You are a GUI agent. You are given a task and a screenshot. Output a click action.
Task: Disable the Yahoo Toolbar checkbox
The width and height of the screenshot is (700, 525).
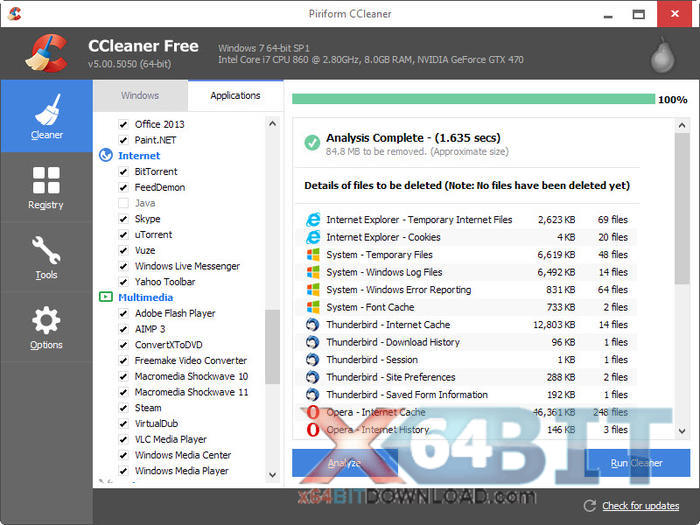(123, 282)
